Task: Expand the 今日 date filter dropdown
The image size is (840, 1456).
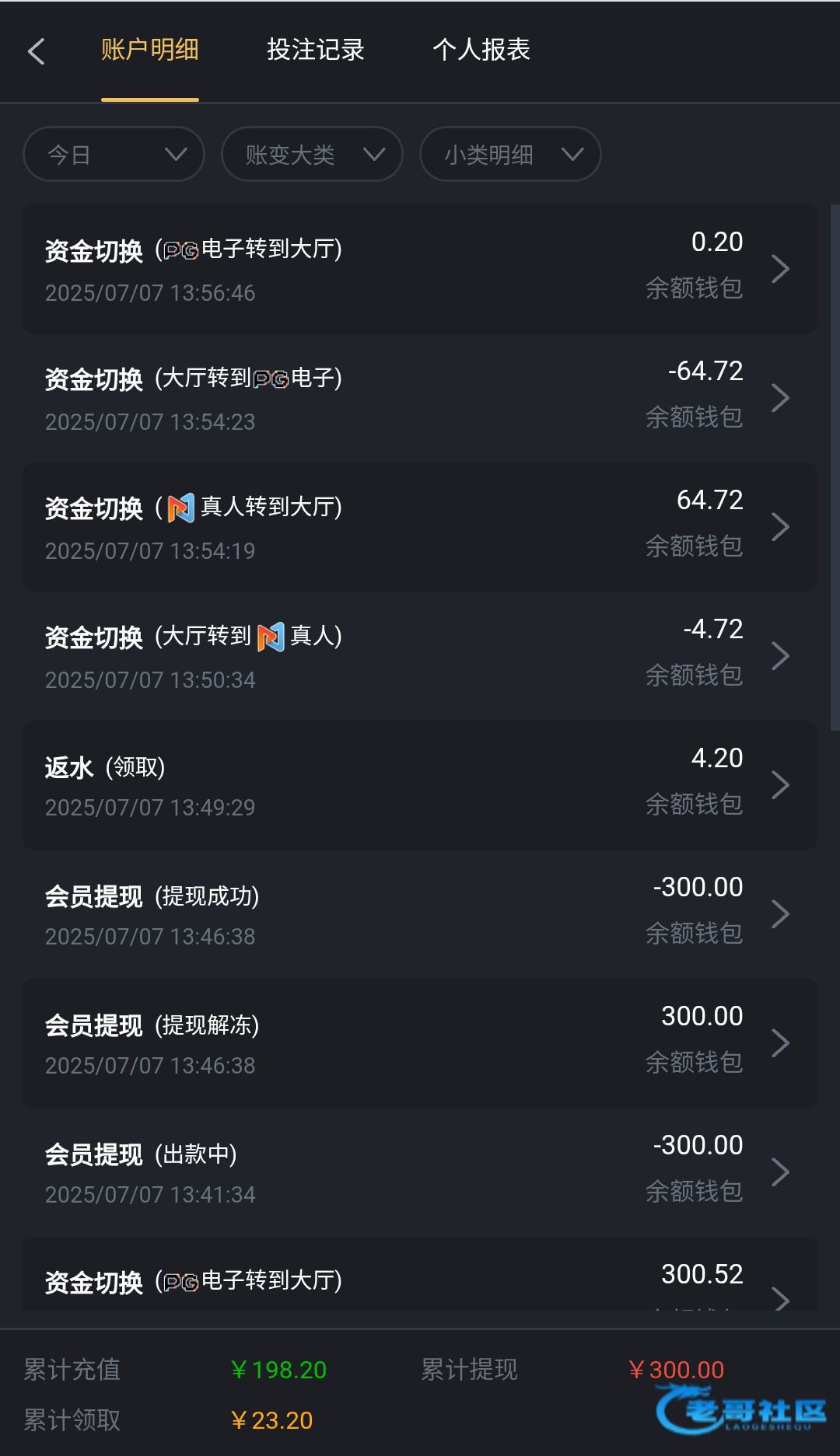Action: (x=114, y=154)
